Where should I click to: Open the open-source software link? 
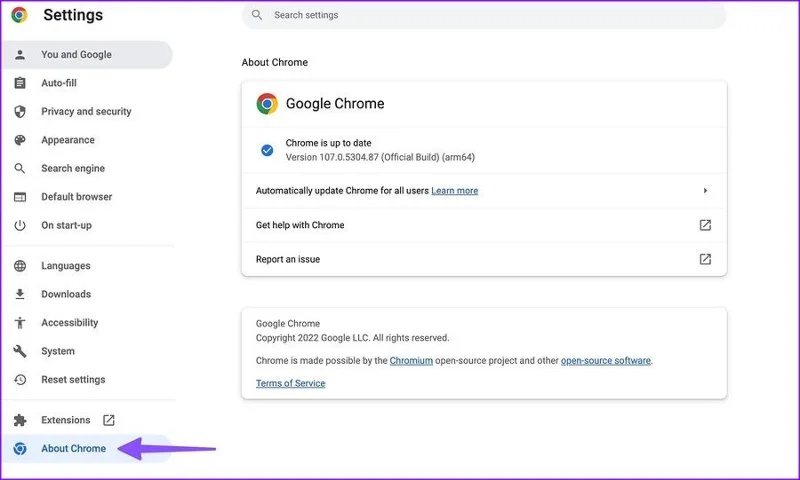click(606, 361)
